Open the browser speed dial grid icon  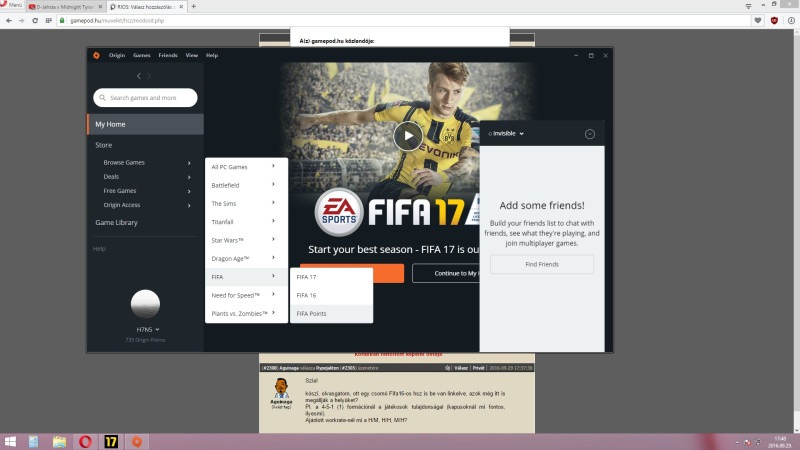pyautogui.click(x=48, y=20)
